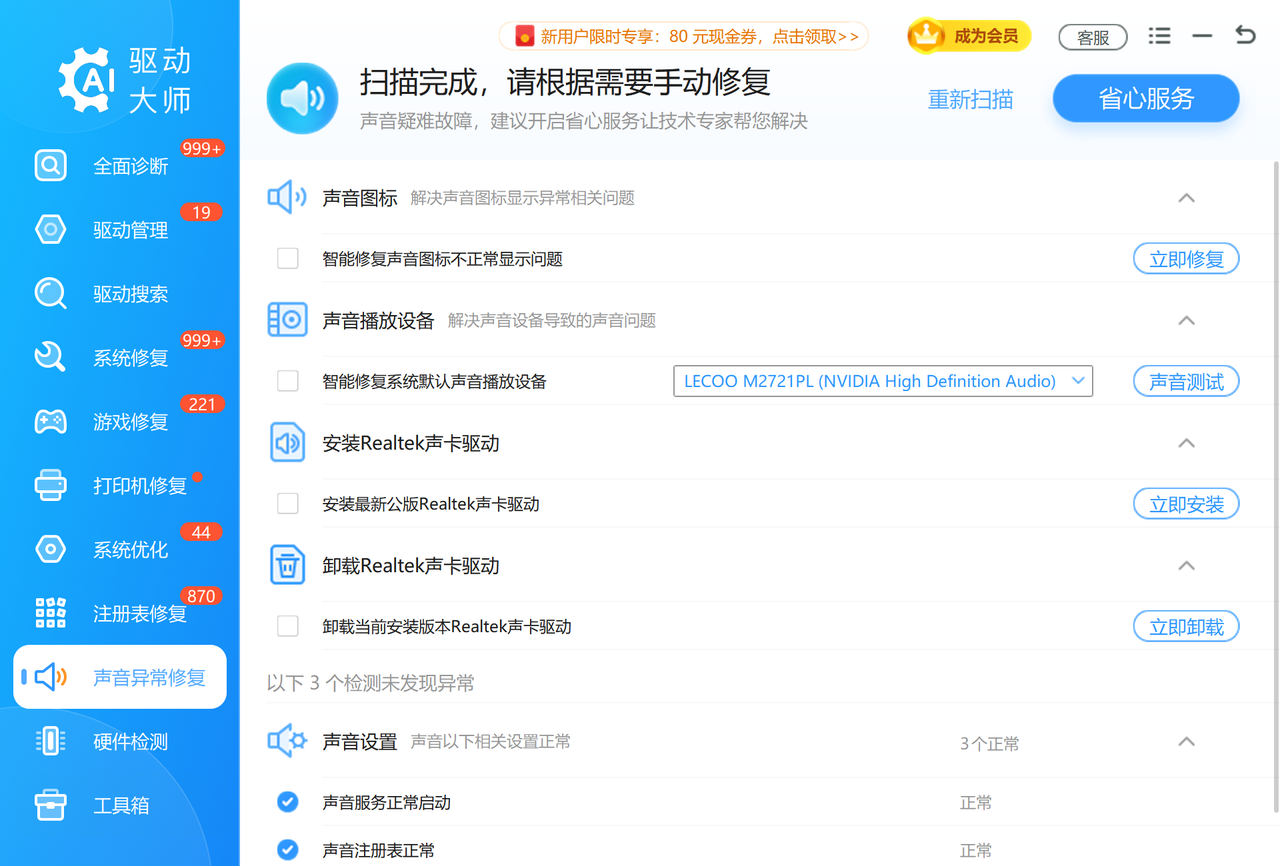Check 卸载当前安装版本Realtek声卡驱动 checkbox

point(288,626)
